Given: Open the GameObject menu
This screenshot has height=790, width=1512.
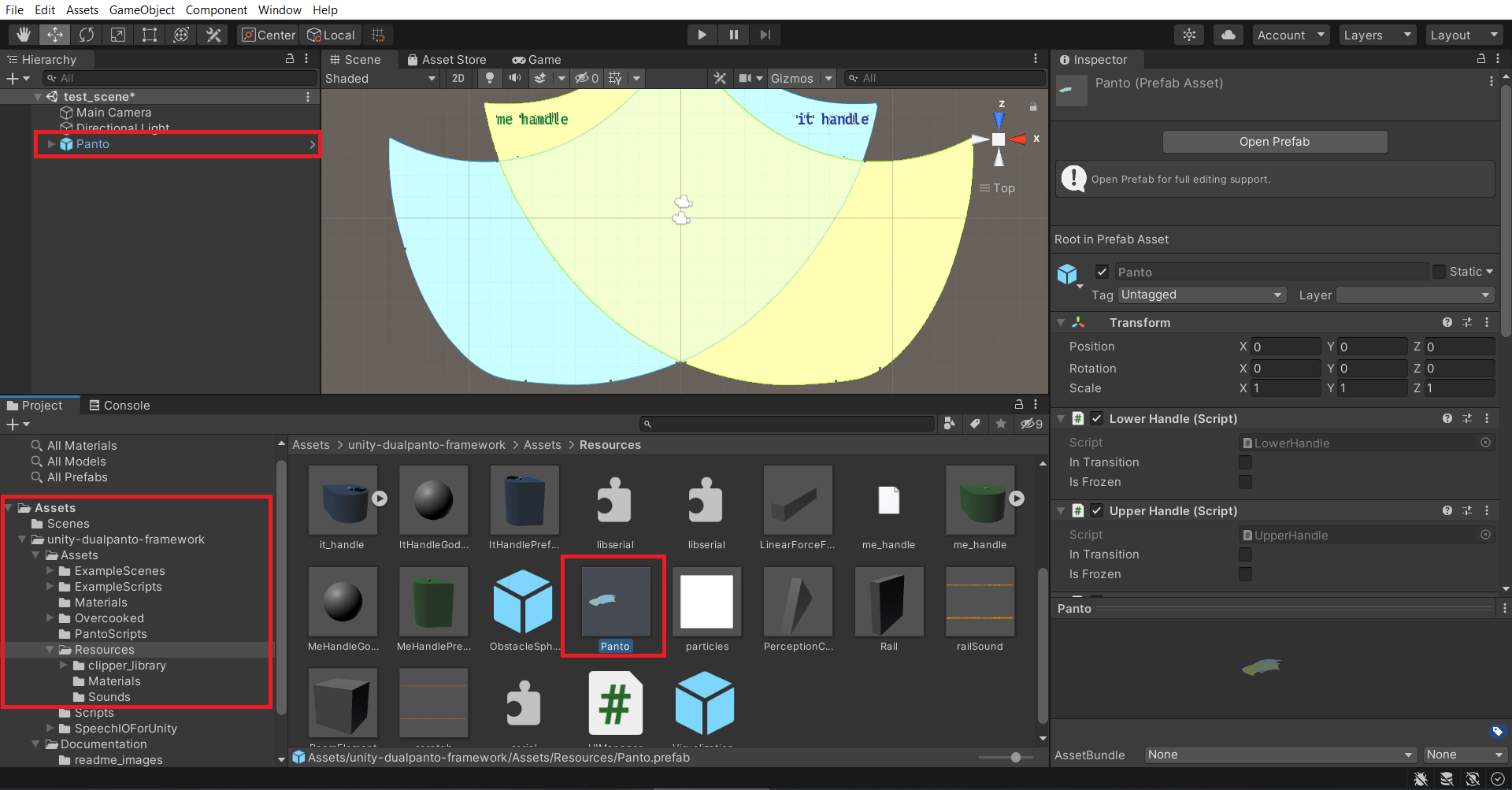Looking at the screenshot, I should click(x=142, y=9).
